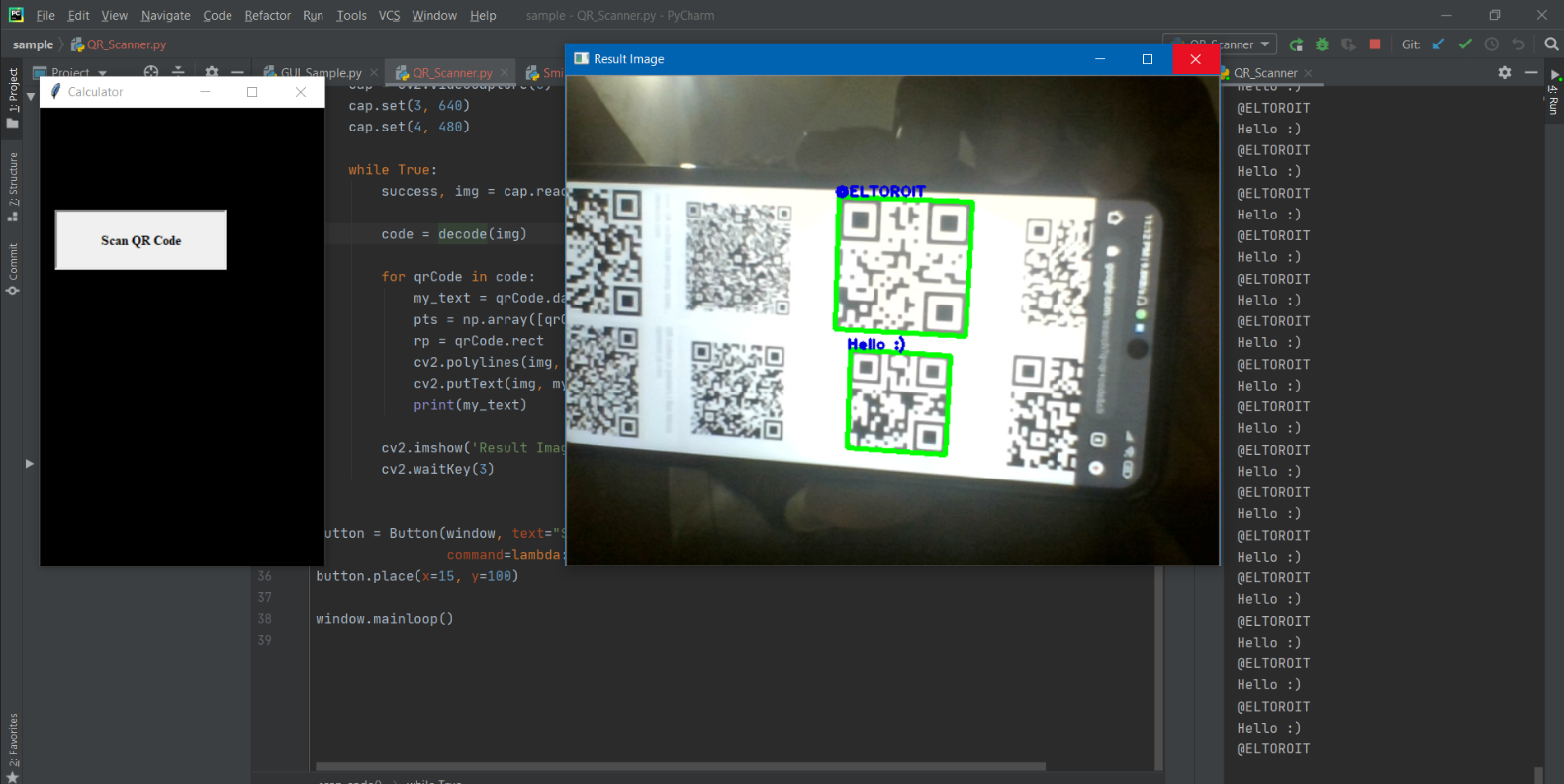Screen dimensions: 1564x784
Task: Click the code line 'print(my_text)'
Action: [470, 405]
